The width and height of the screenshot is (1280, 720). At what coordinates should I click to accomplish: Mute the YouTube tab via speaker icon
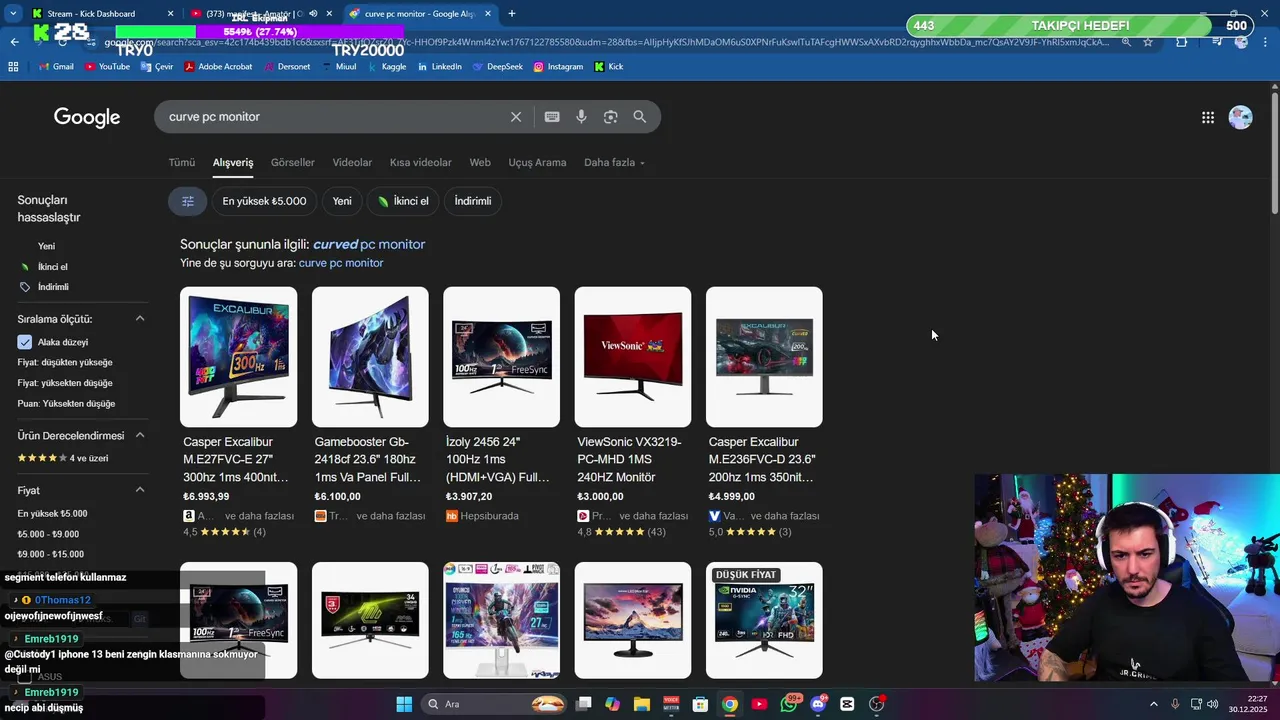tap(314, 14)
